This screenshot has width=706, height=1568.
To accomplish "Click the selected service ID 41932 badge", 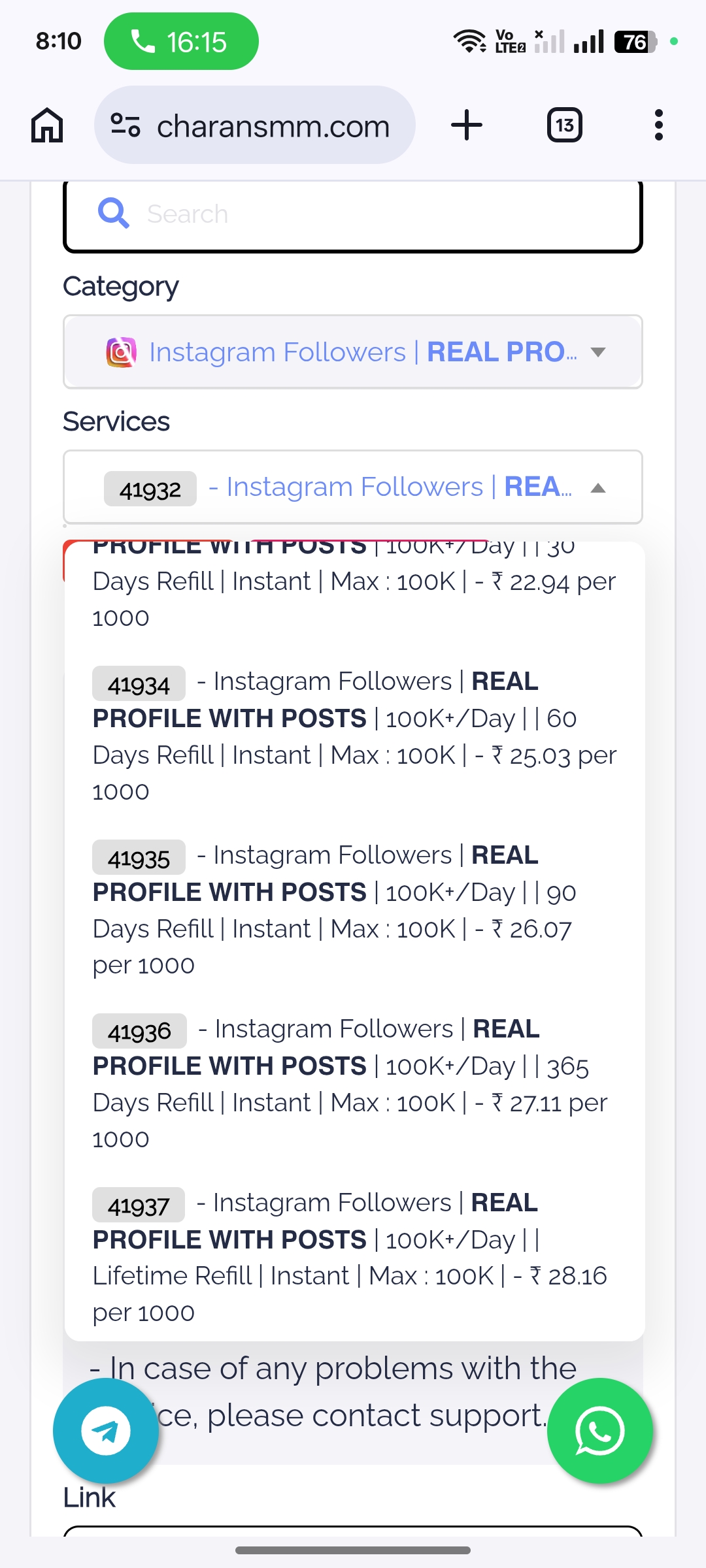I will pyautogui.click(x=150, y=489).
